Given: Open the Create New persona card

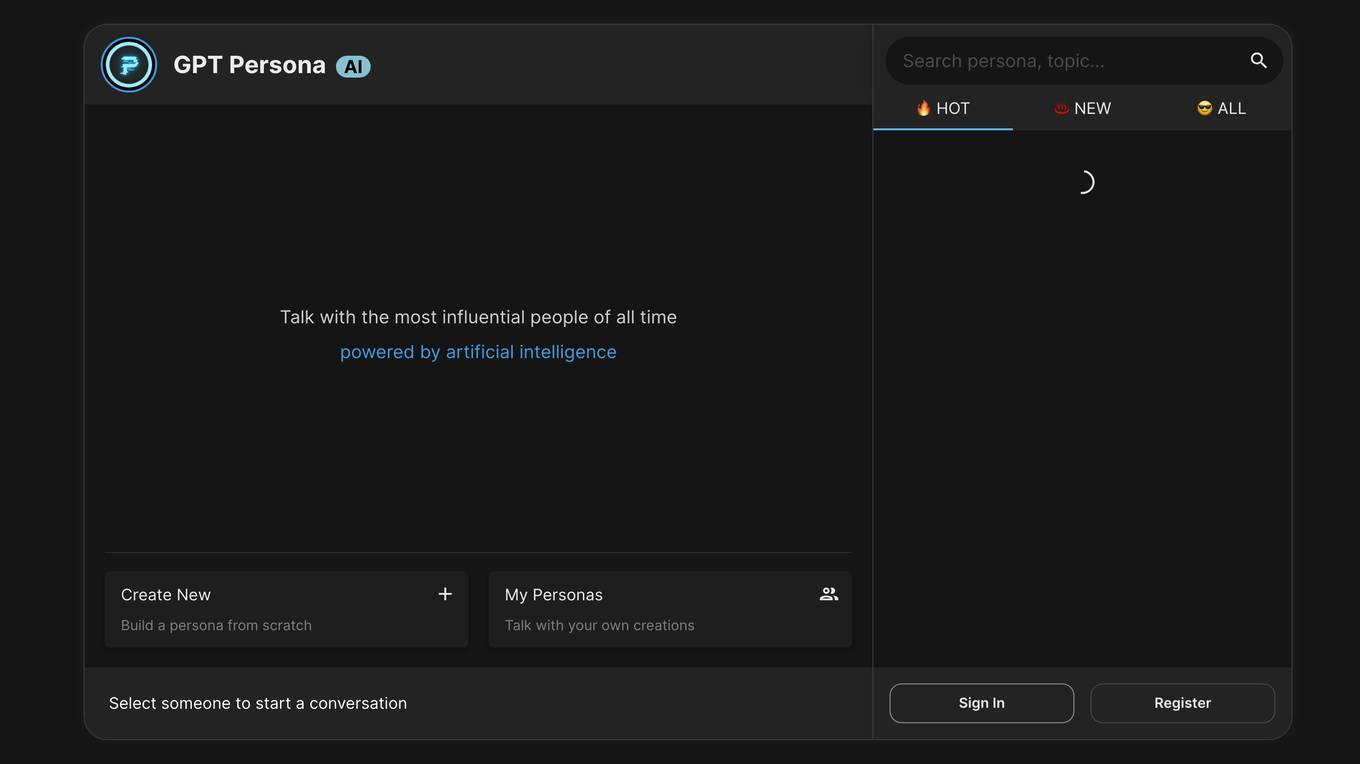Looking at the screenshot, I should (286, 609).
